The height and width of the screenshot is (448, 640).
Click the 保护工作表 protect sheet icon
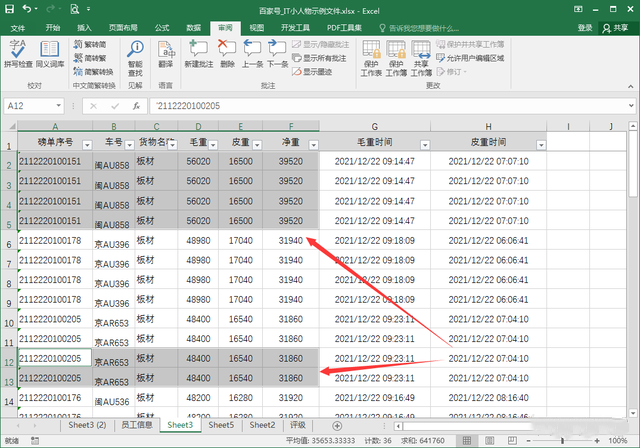click(x=371, y=56)
